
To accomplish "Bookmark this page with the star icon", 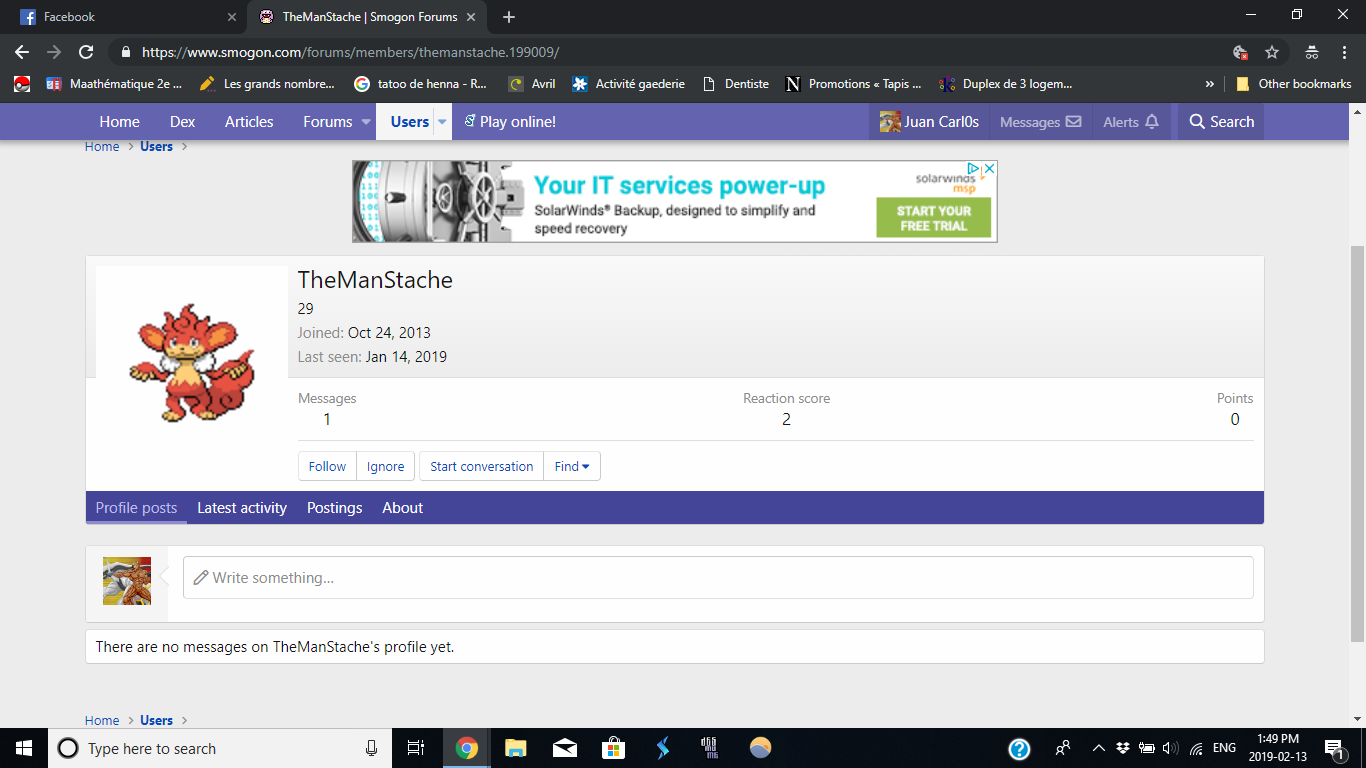I will 1272,52.
